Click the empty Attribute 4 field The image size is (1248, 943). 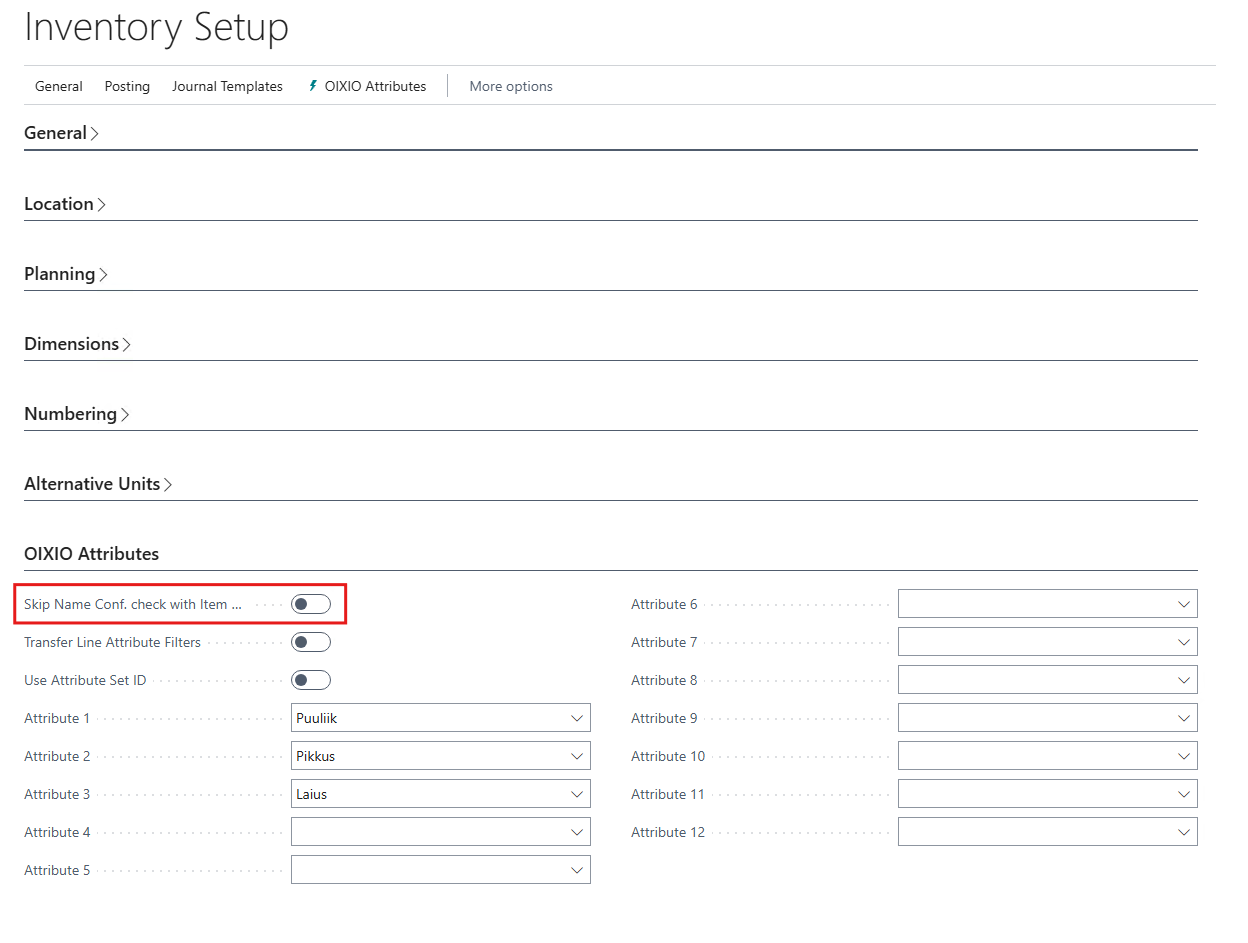click(x=430, y=832)
